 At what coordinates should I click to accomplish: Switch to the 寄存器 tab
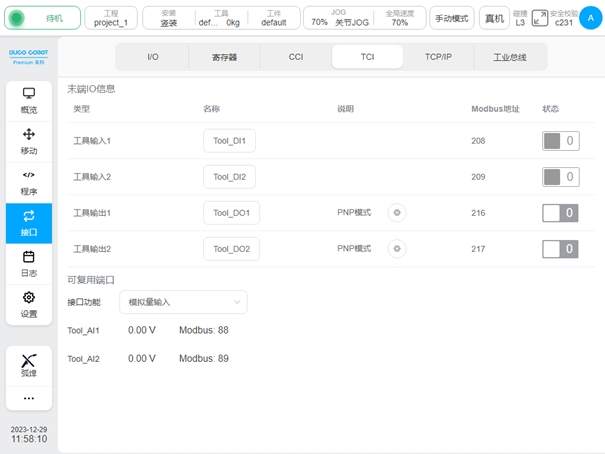pos(224,57)
